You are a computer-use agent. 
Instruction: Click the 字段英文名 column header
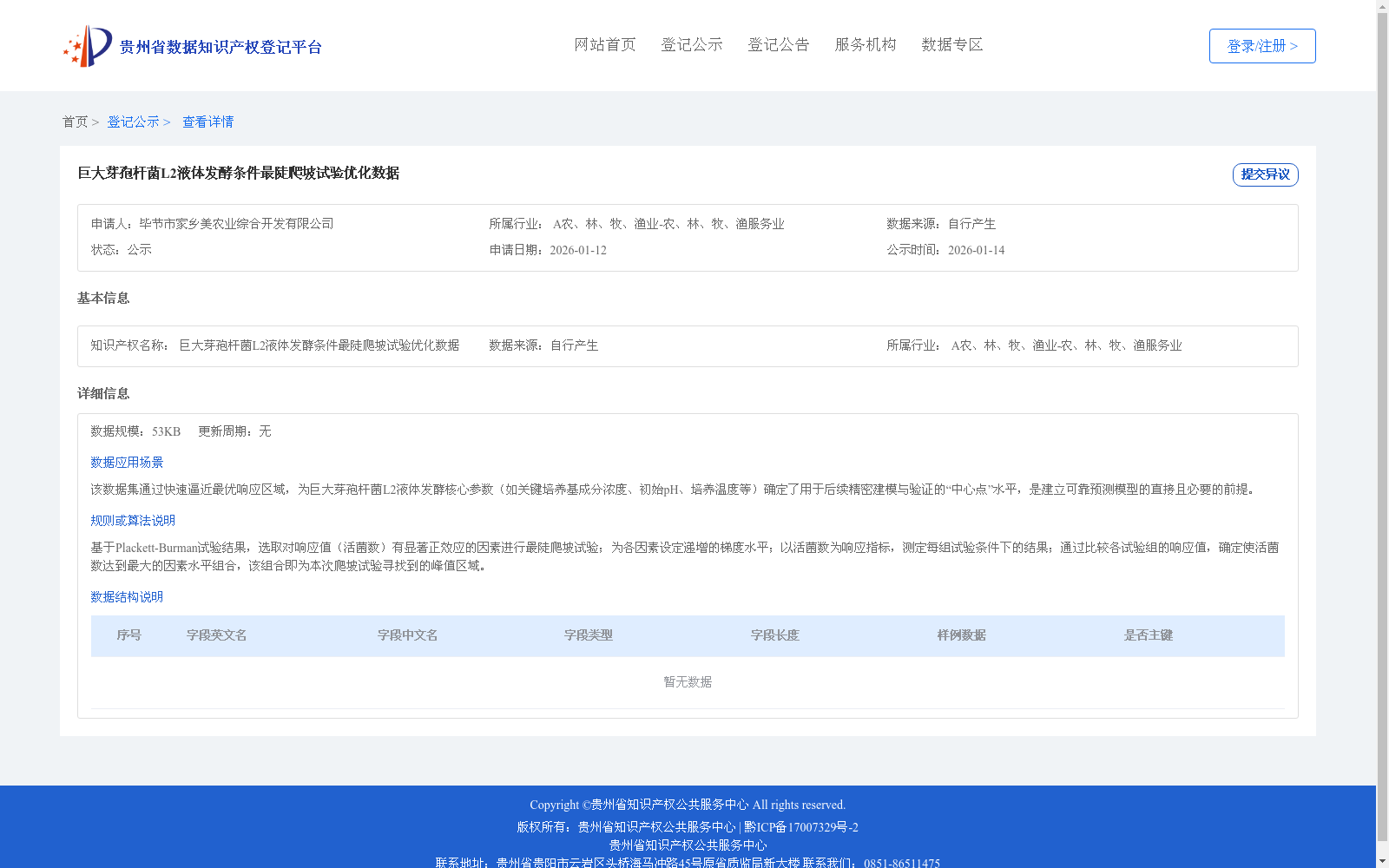coord(216,635)
